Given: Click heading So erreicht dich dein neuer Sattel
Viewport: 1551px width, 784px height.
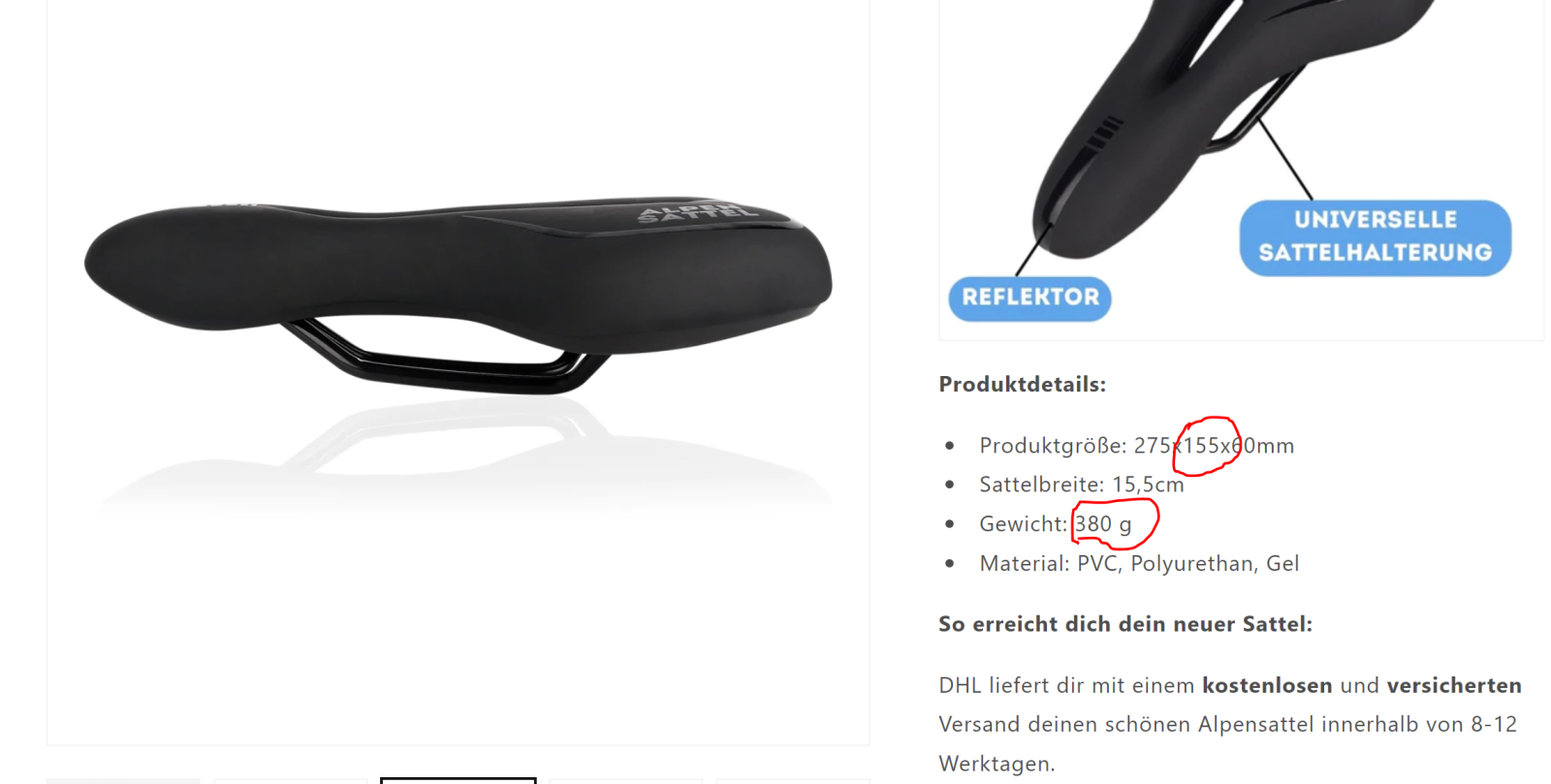Looking at the screenshot, I should click(1125, 624).
